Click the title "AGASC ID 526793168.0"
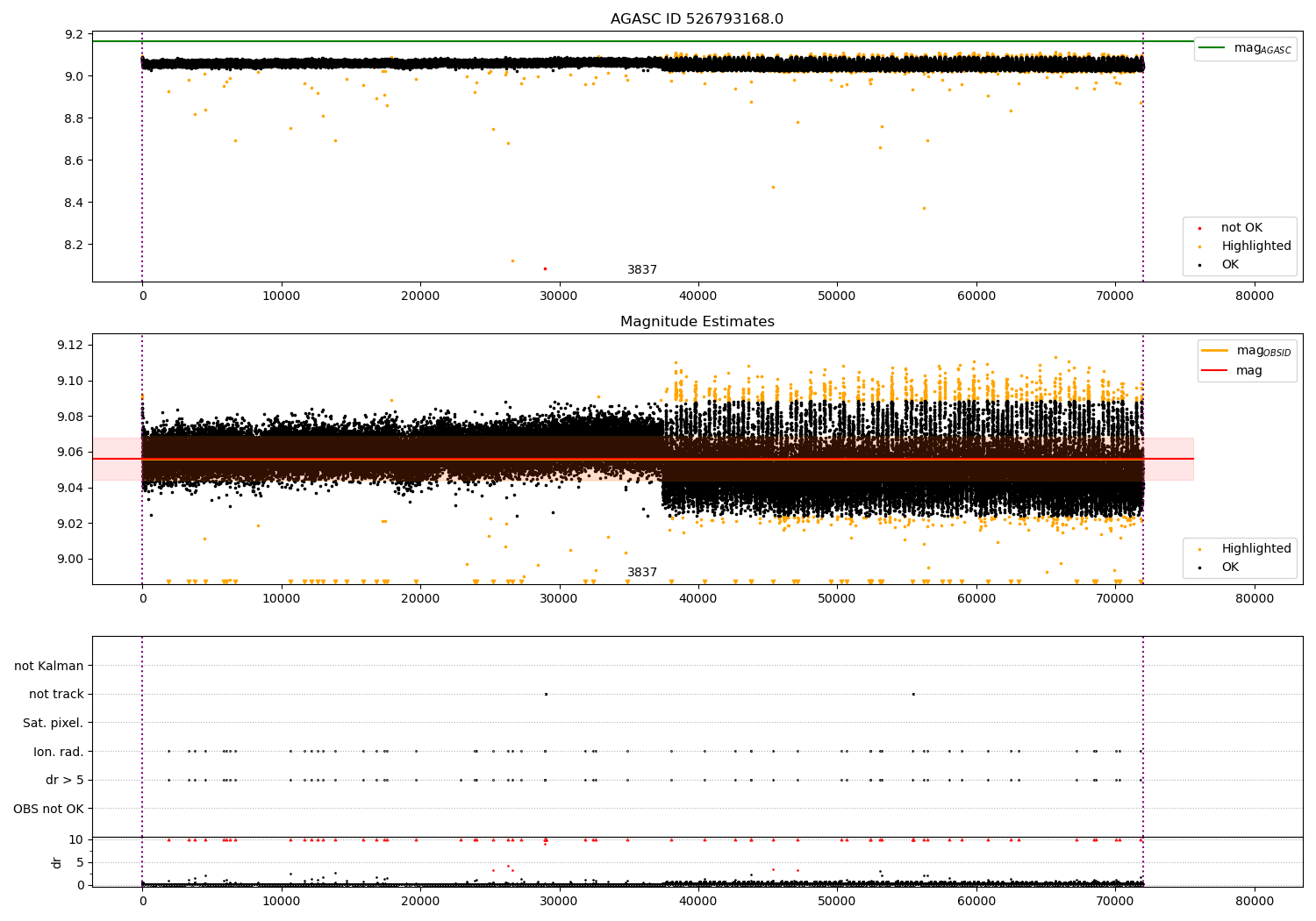Screen dimensions: 1316x921 pos(697,19)
